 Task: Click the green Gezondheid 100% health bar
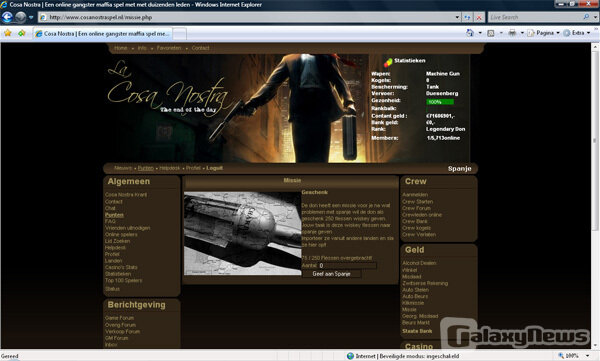pyautogui.click(x=440, y=102)
